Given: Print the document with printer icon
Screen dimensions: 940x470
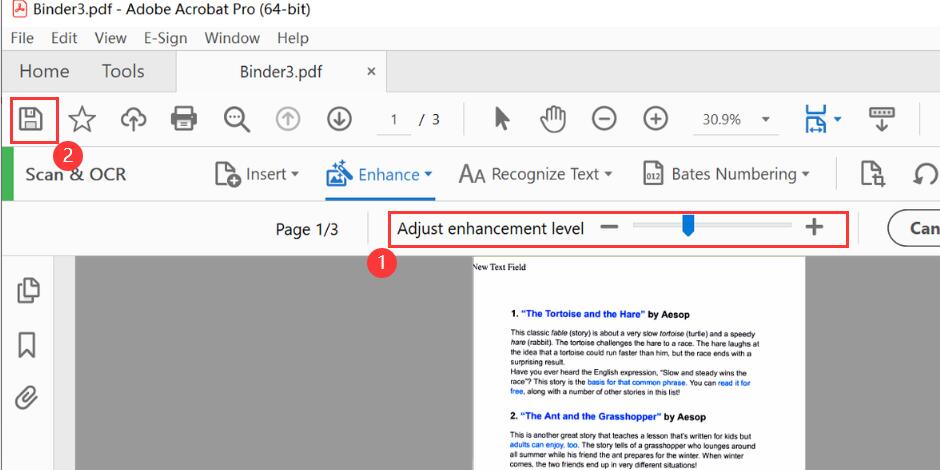Looking at the screenshot, I should coord(184,119).
